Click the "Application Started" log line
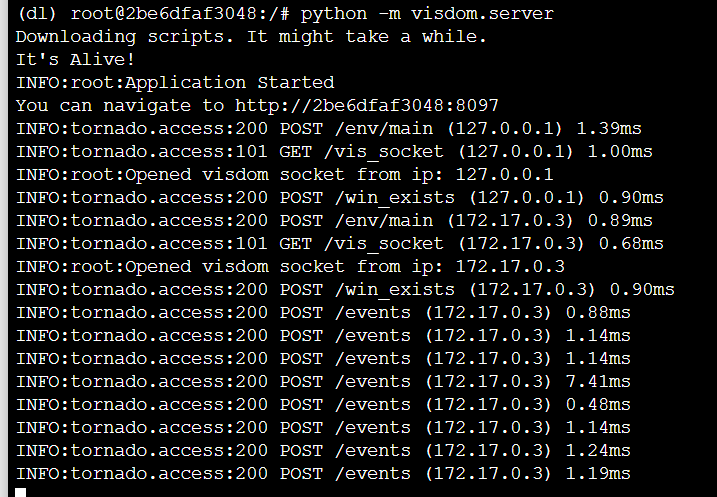Image resolution: width=717 pixels, height=497 pixels. click(175, 82)
